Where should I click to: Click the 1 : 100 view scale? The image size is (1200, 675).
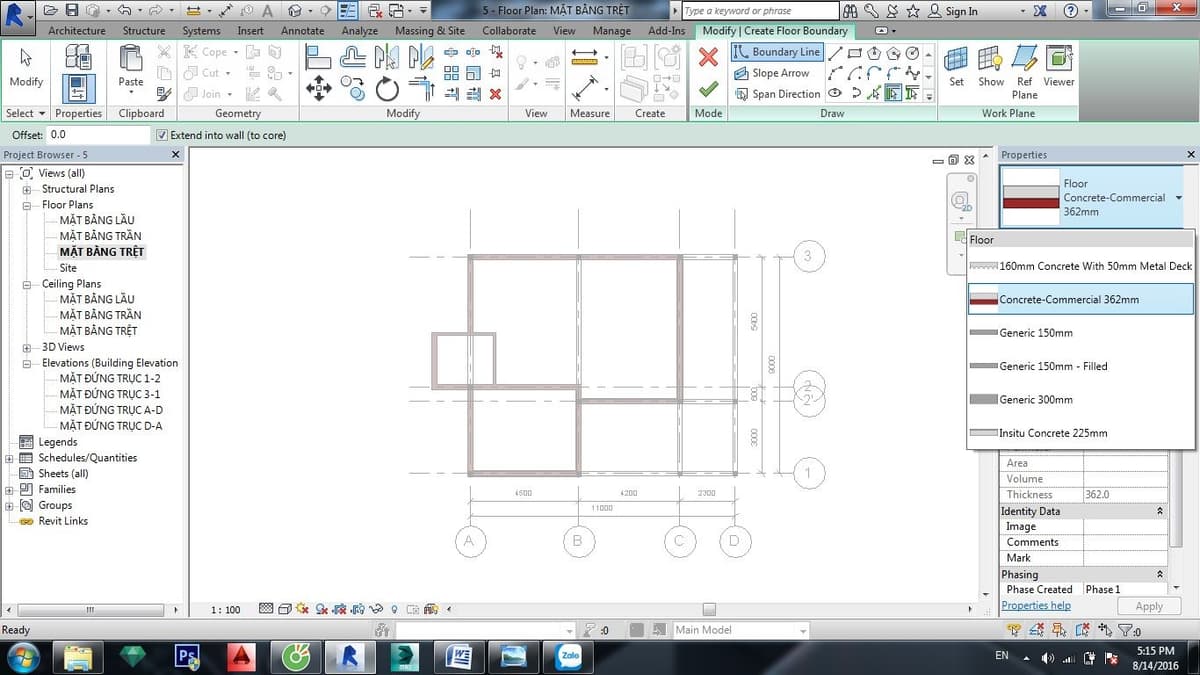coord(226,609)
